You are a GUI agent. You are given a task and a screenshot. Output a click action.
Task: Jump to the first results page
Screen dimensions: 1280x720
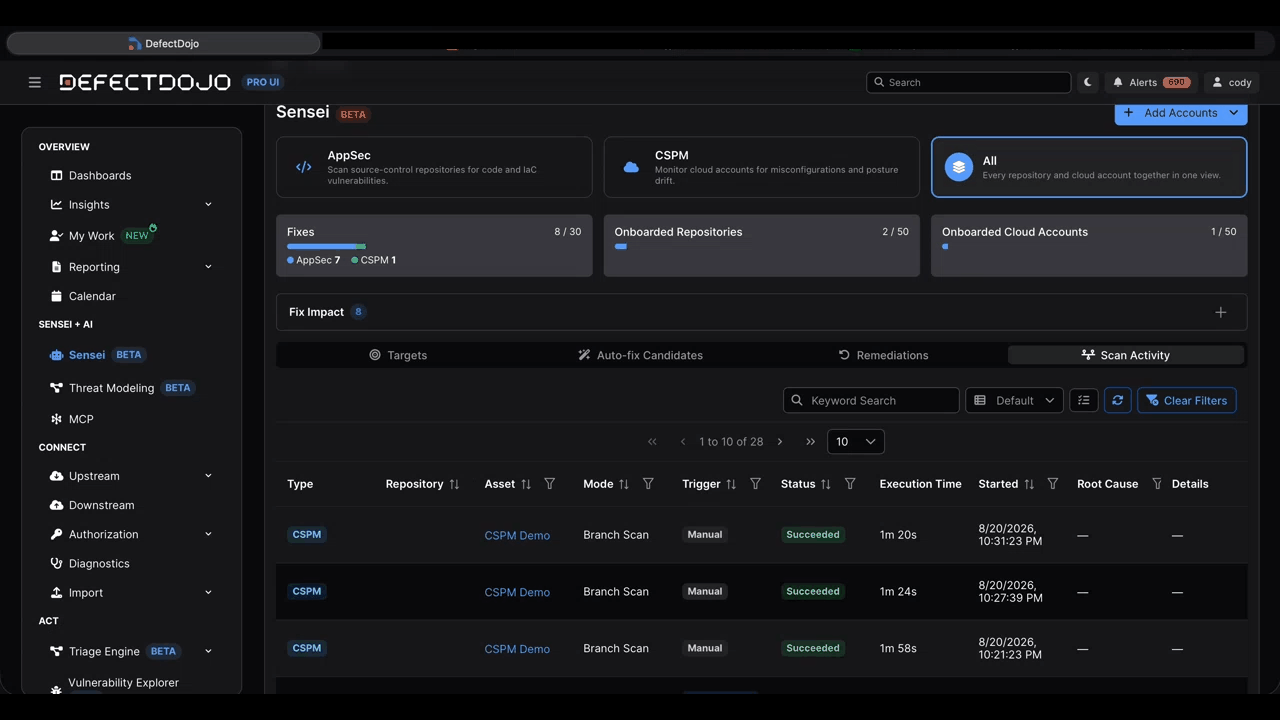pos(652,441)
